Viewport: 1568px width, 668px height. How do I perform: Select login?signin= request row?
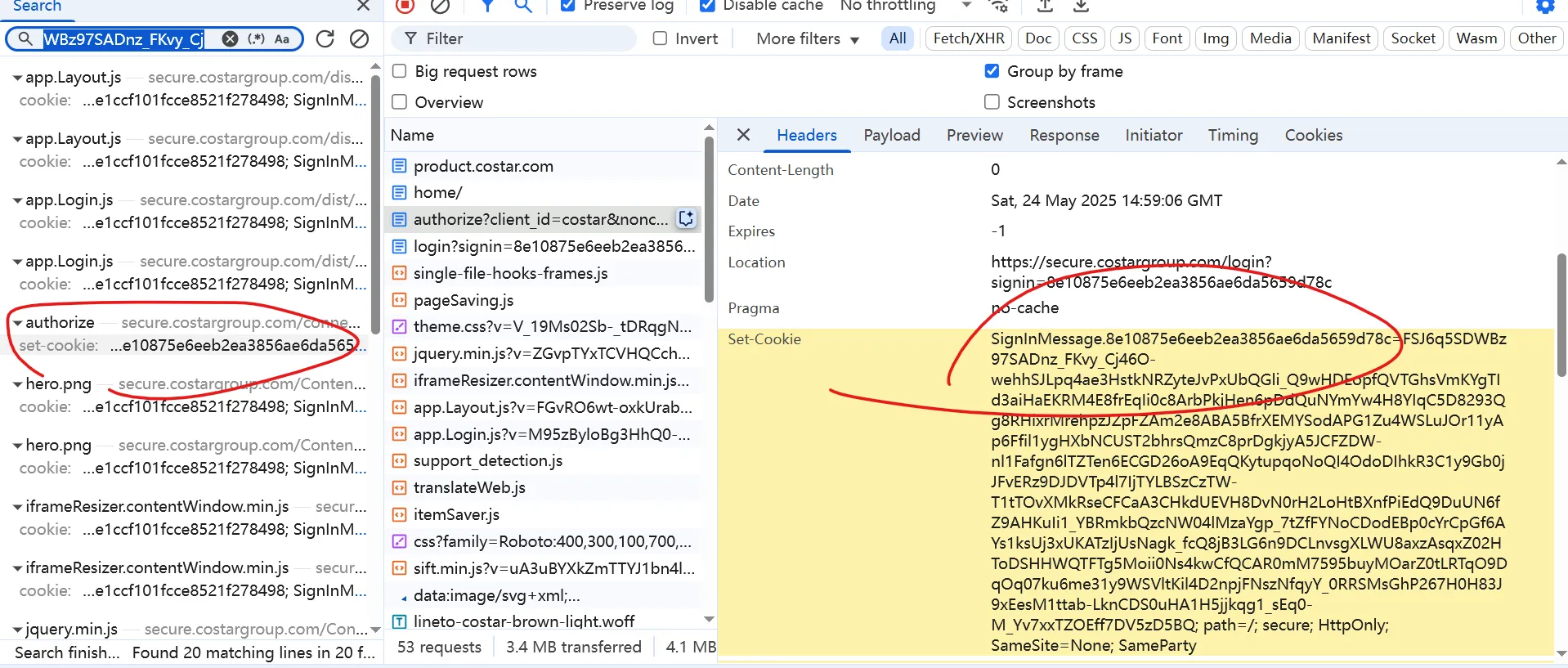[544, 246]
